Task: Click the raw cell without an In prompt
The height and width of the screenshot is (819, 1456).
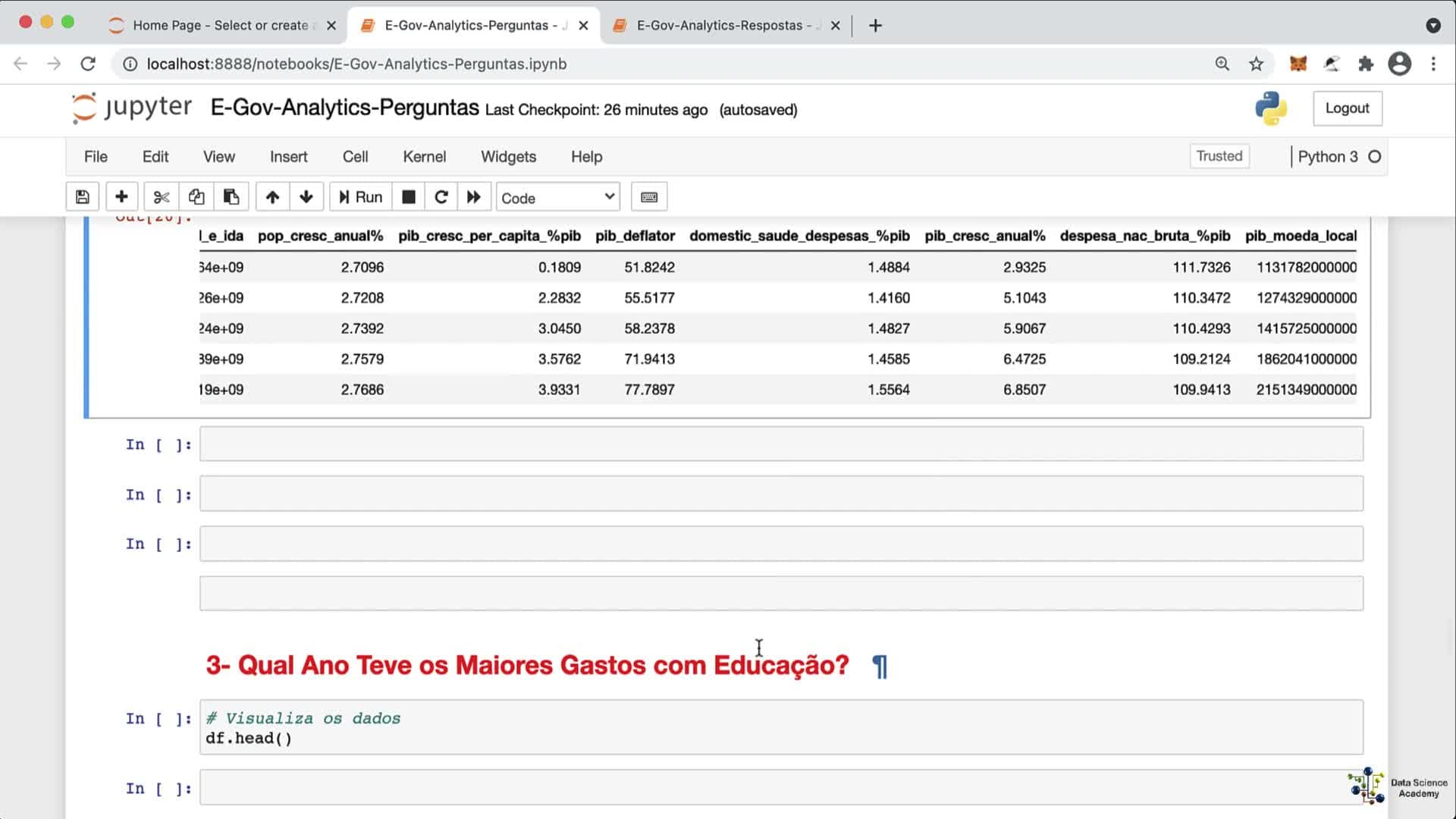Action: (781, 593)
